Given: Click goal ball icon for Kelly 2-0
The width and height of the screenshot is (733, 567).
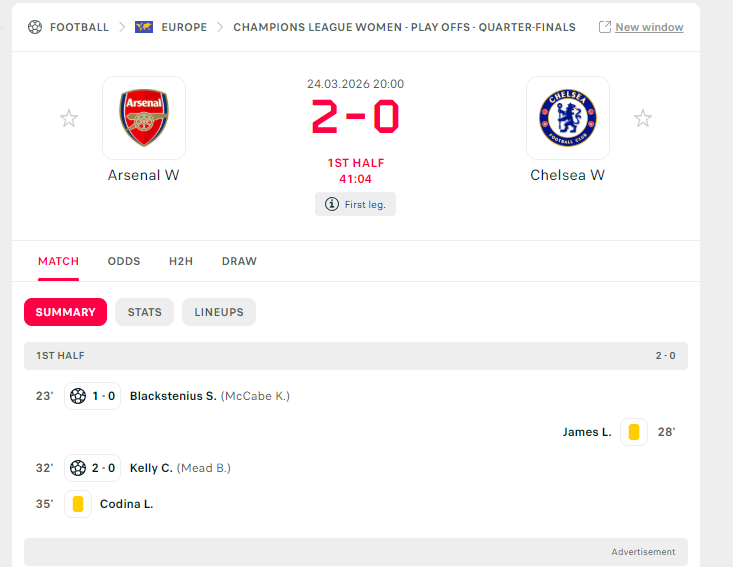Looking at the screenshot, I should [78, 468].
